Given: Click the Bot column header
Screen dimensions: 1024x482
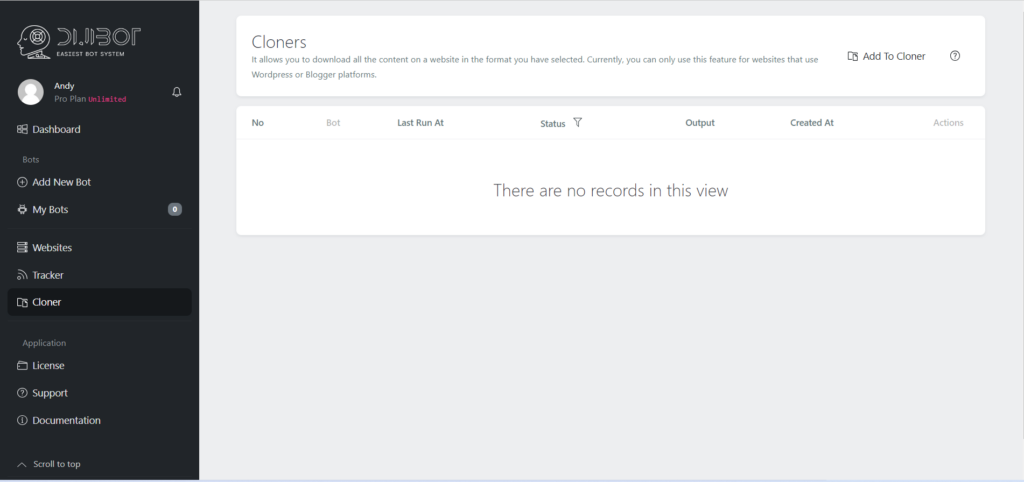Looking at the screenshot, I should pos(333,123).
